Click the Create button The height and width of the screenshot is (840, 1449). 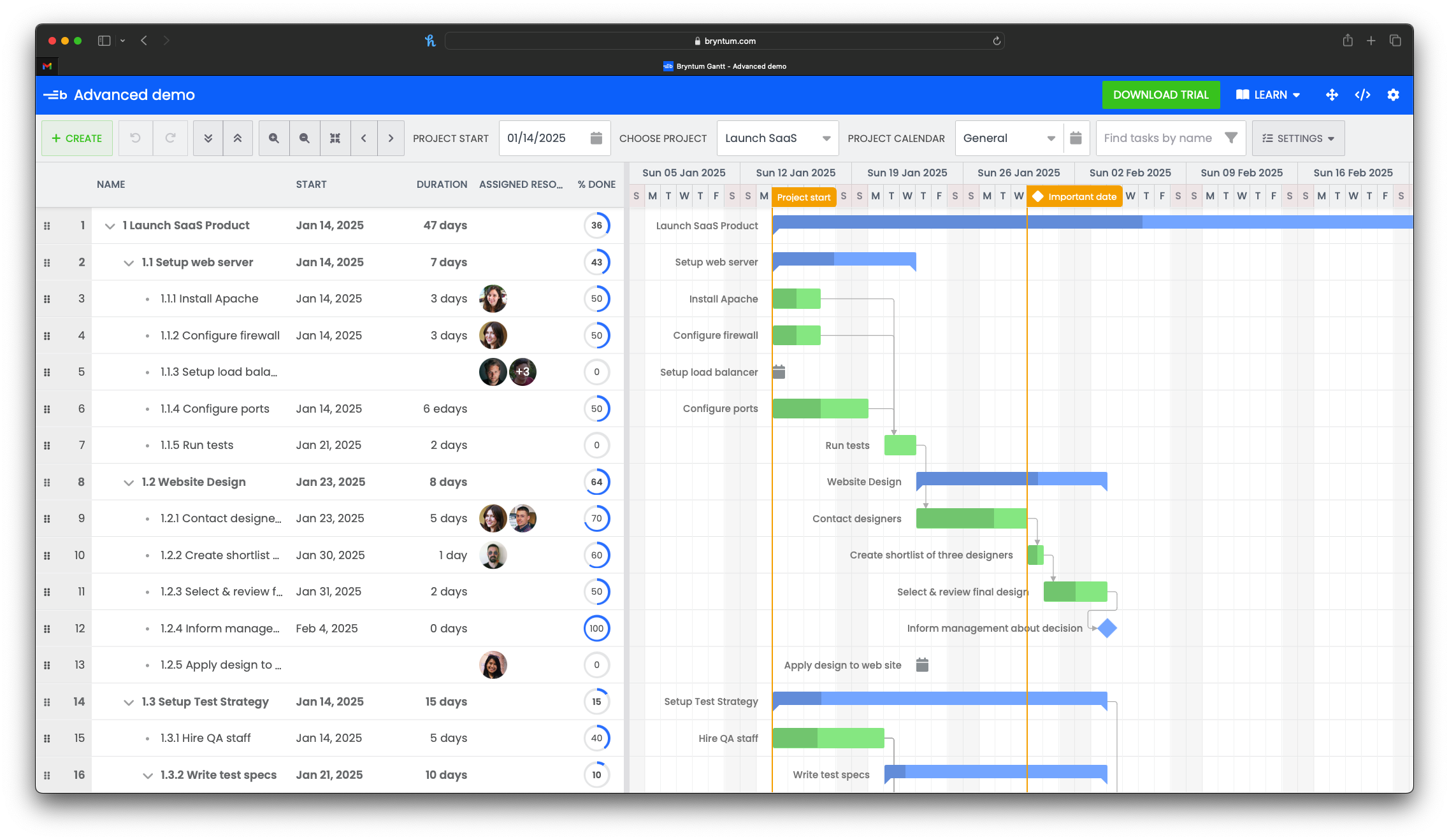coord(77,138)
